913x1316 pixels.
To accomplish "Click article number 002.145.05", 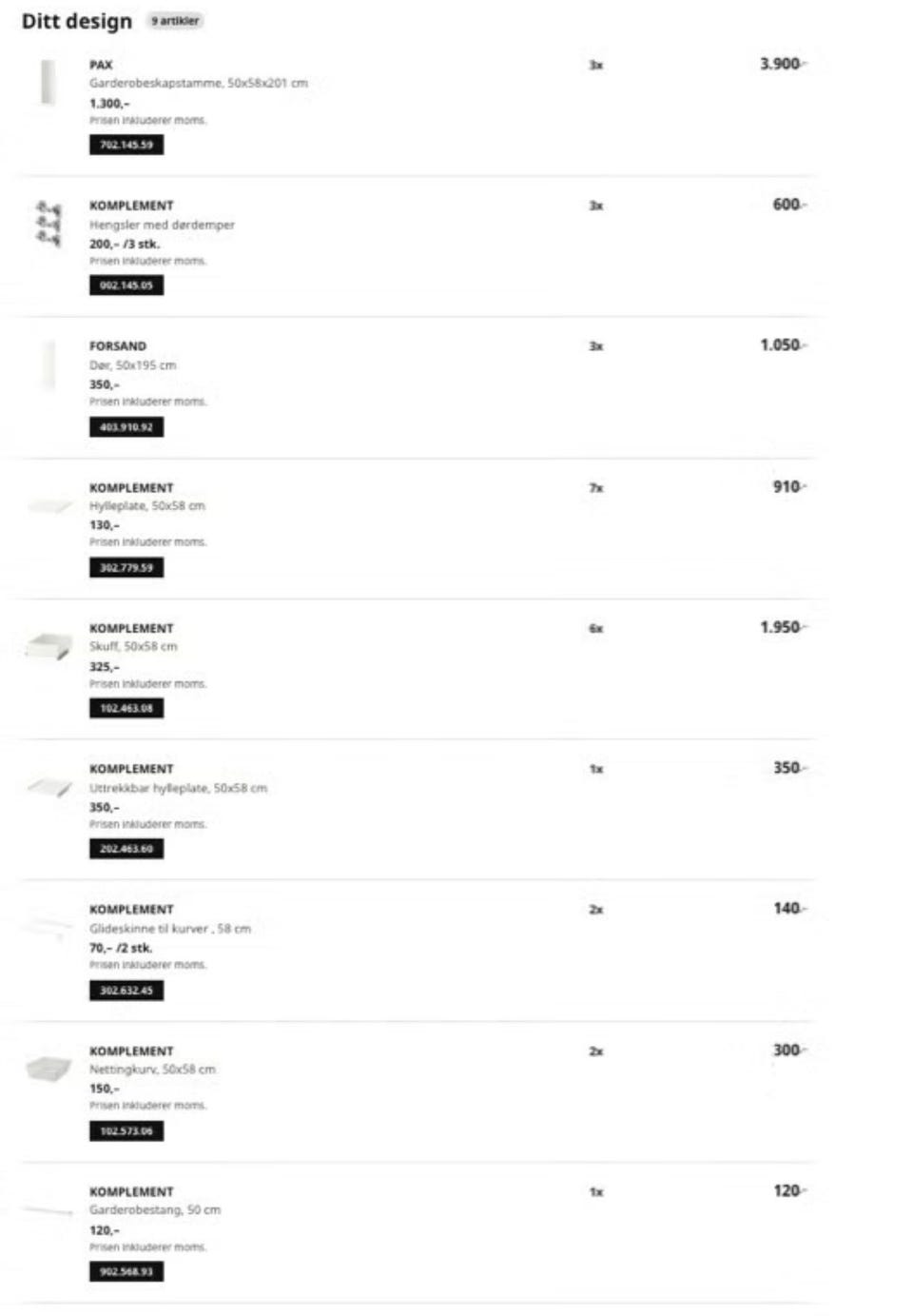I will pos(126,285).
